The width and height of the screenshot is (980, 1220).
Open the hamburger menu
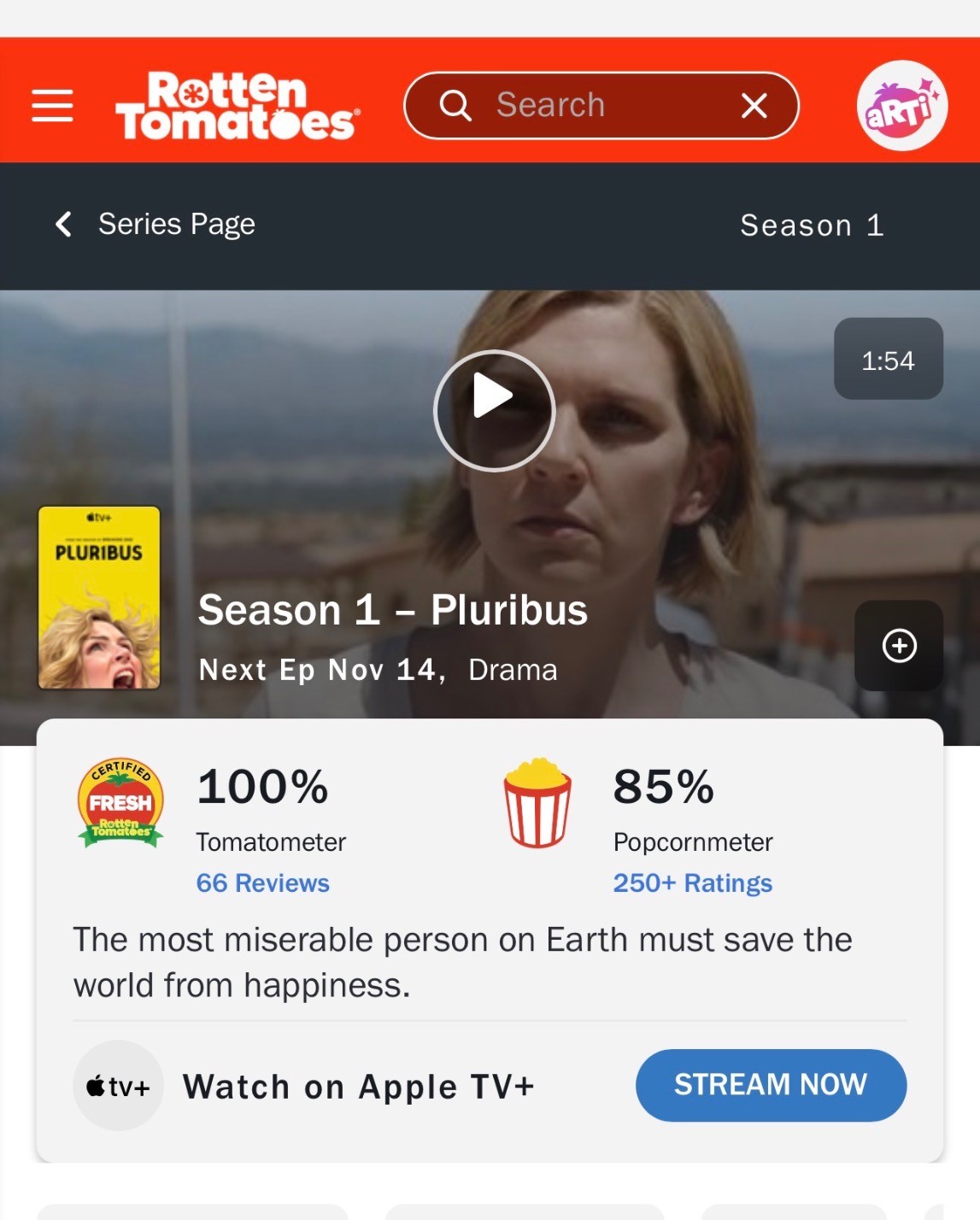pyautogui.click(x=52, y=106)
